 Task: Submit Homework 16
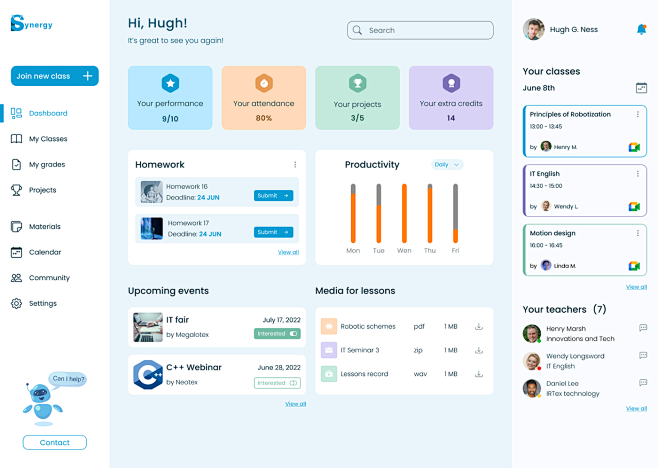pyautogui.click(x=273, y=196)
